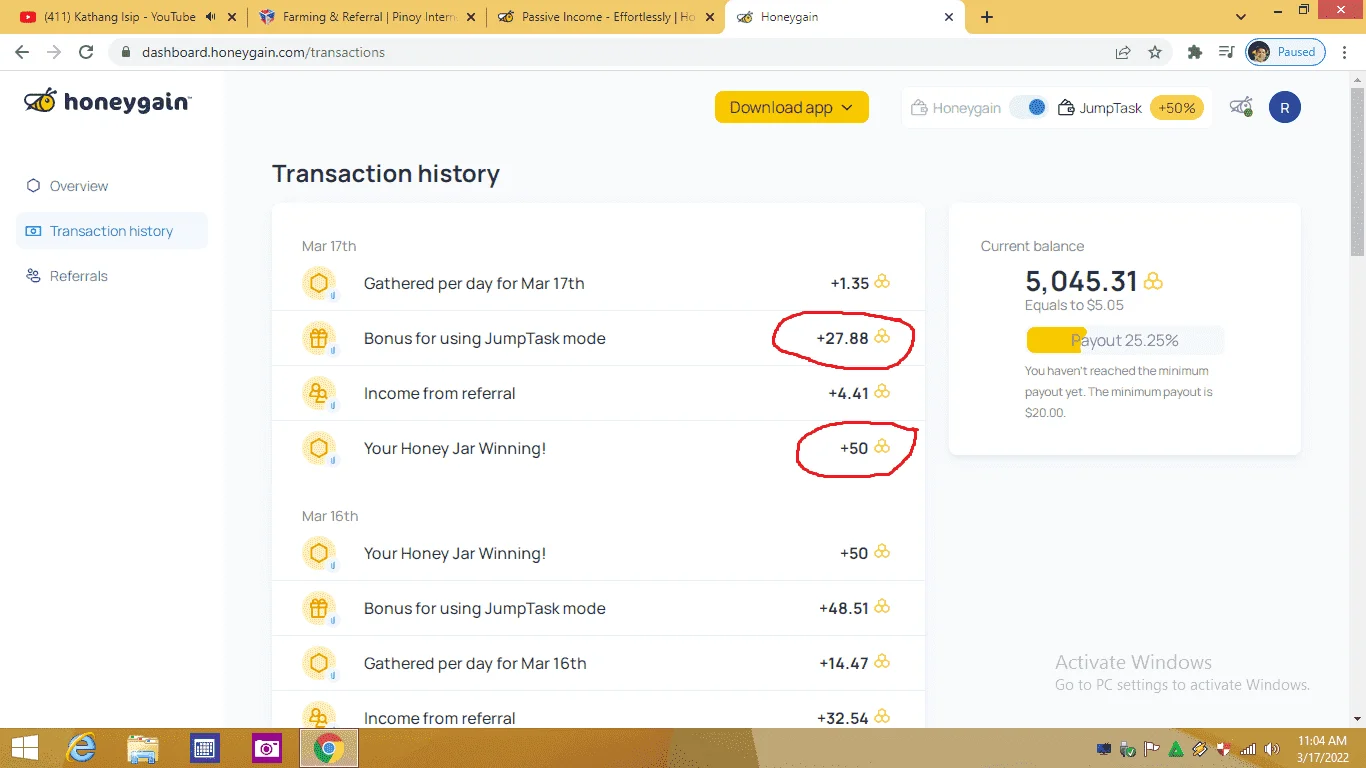The height and width of the screenshot is (768, 1366).
Task: Switch to the Passive Income tab
Action: 606,17
